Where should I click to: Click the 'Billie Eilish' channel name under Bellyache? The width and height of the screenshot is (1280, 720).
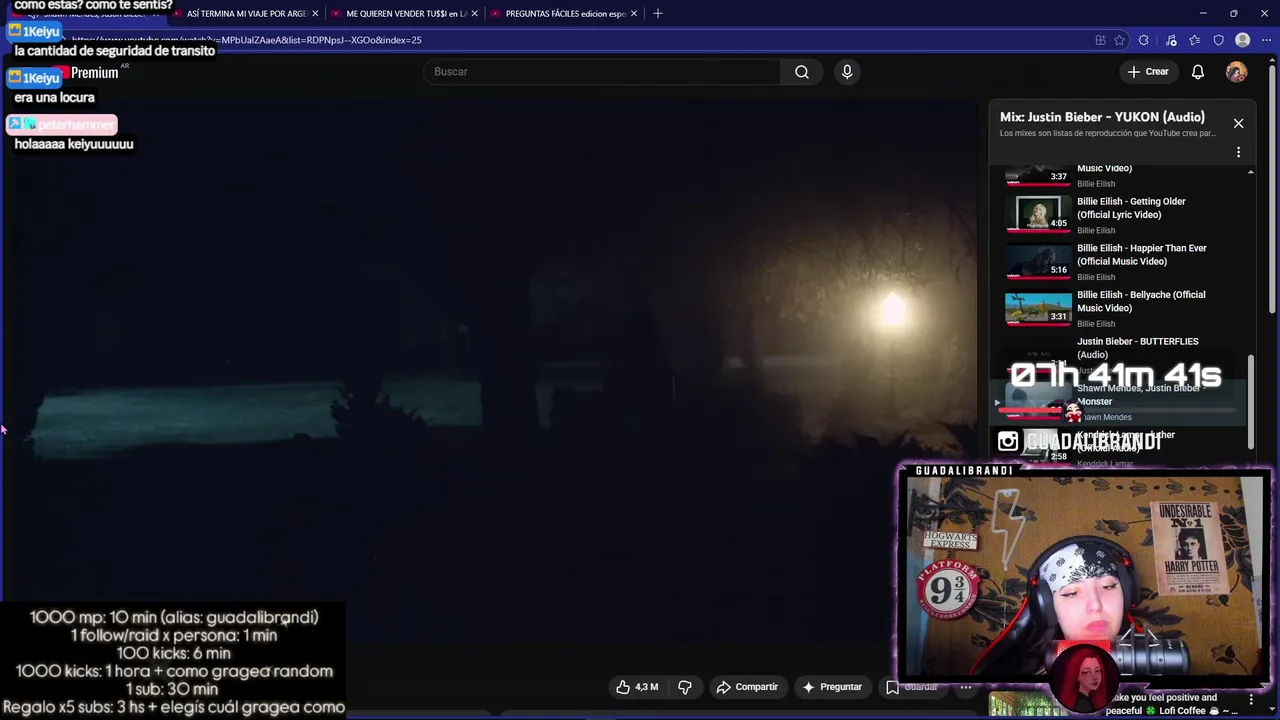[x=1096, y=324]
